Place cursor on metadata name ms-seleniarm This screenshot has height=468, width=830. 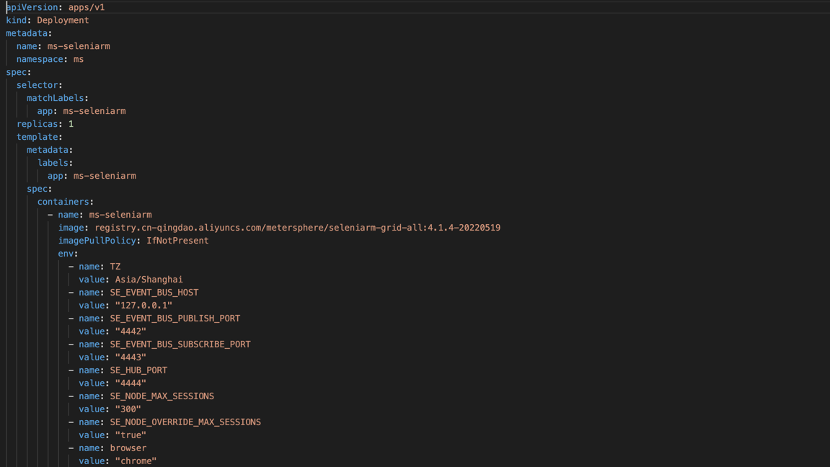coord(79,46)
